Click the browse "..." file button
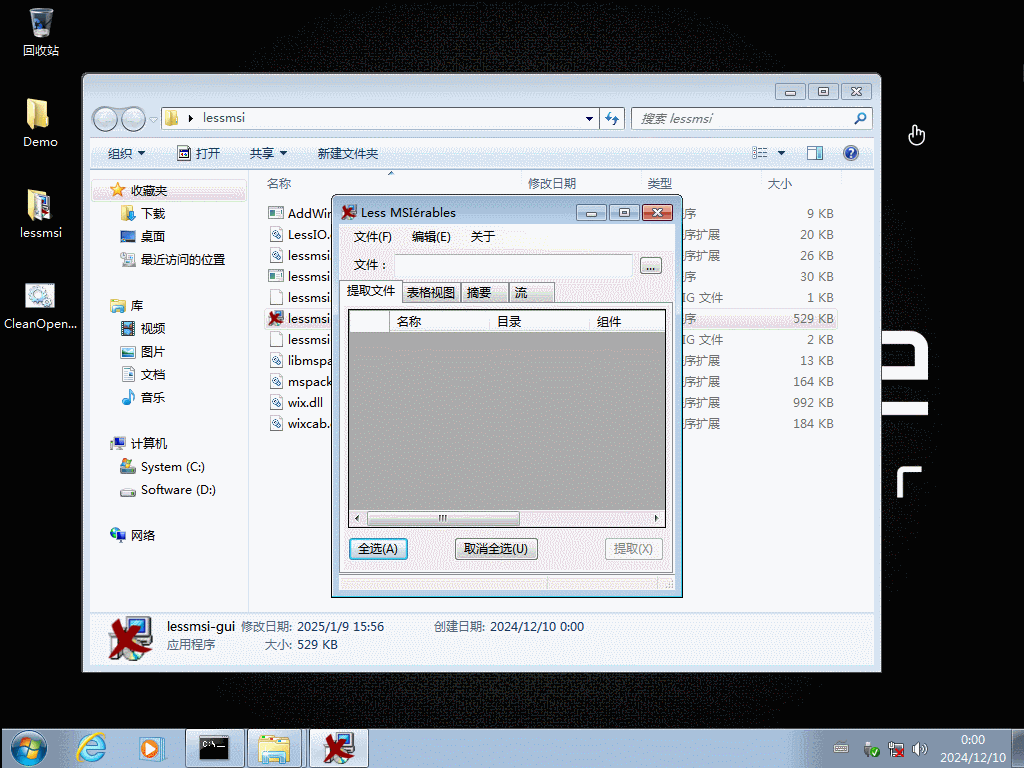Image resolution: width=1024 pixels, height=768 pixels. click(x=650, y=266)
